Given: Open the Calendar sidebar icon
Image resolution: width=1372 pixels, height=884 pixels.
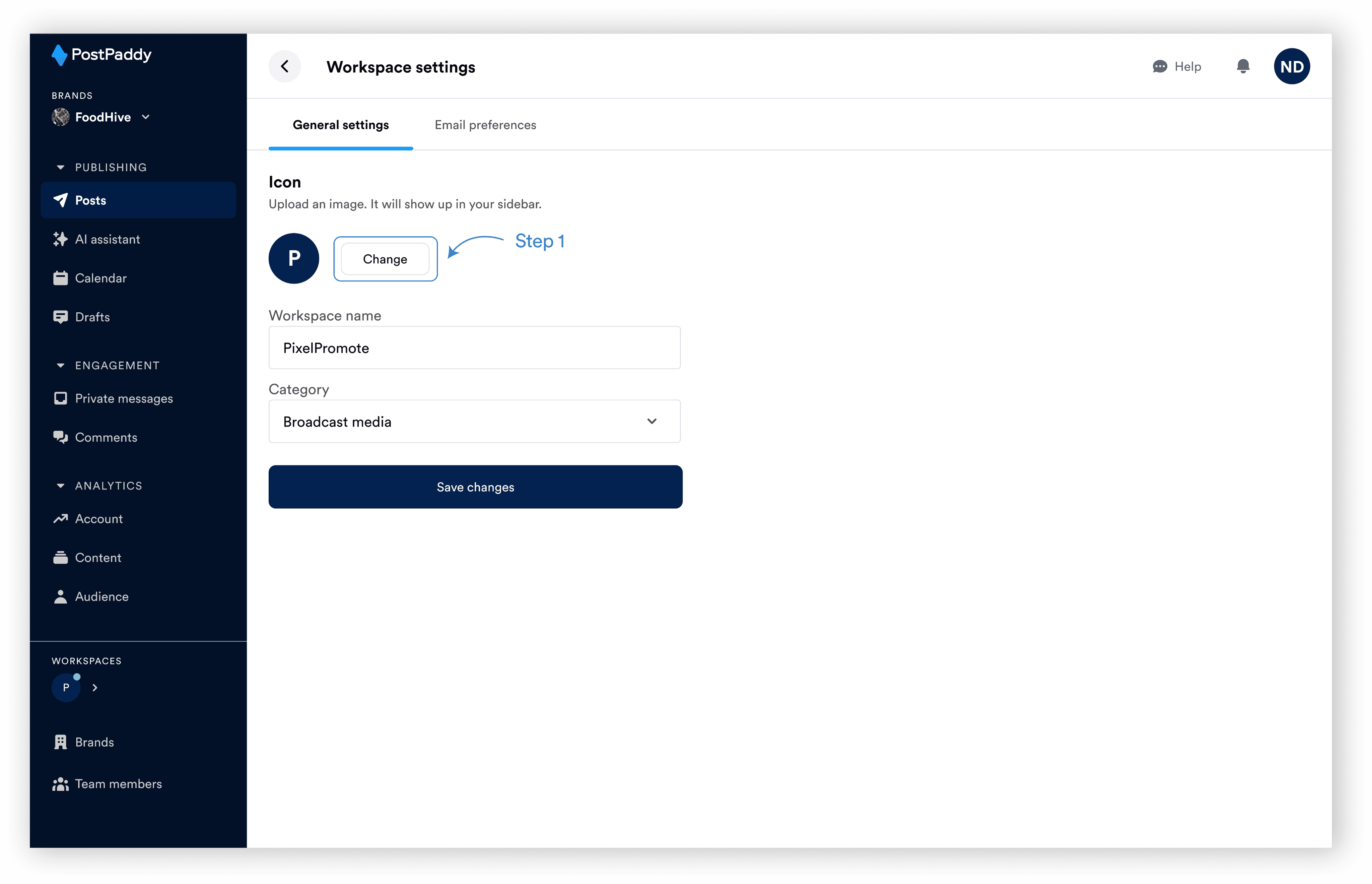Looking at the screenshot, I should tap(60, 278).
